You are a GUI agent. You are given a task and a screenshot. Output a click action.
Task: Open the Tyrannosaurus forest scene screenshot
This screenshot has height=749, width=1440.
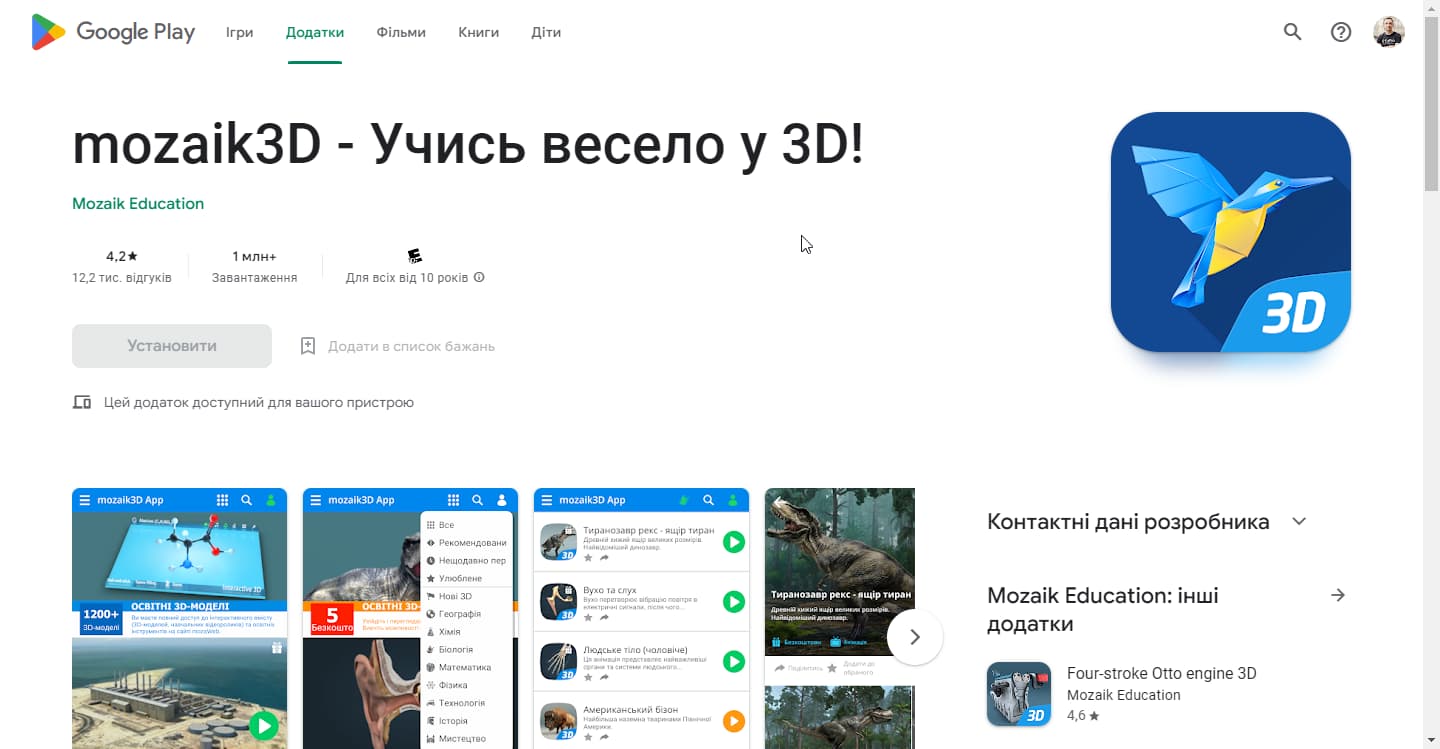840,618
